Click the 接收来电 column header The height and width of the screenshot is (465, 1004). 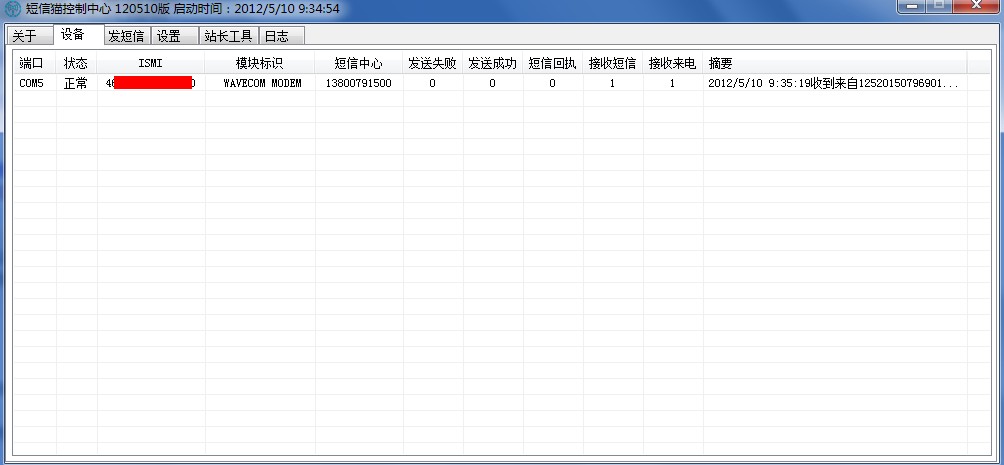pyautogui.click(x=673, y=63)
